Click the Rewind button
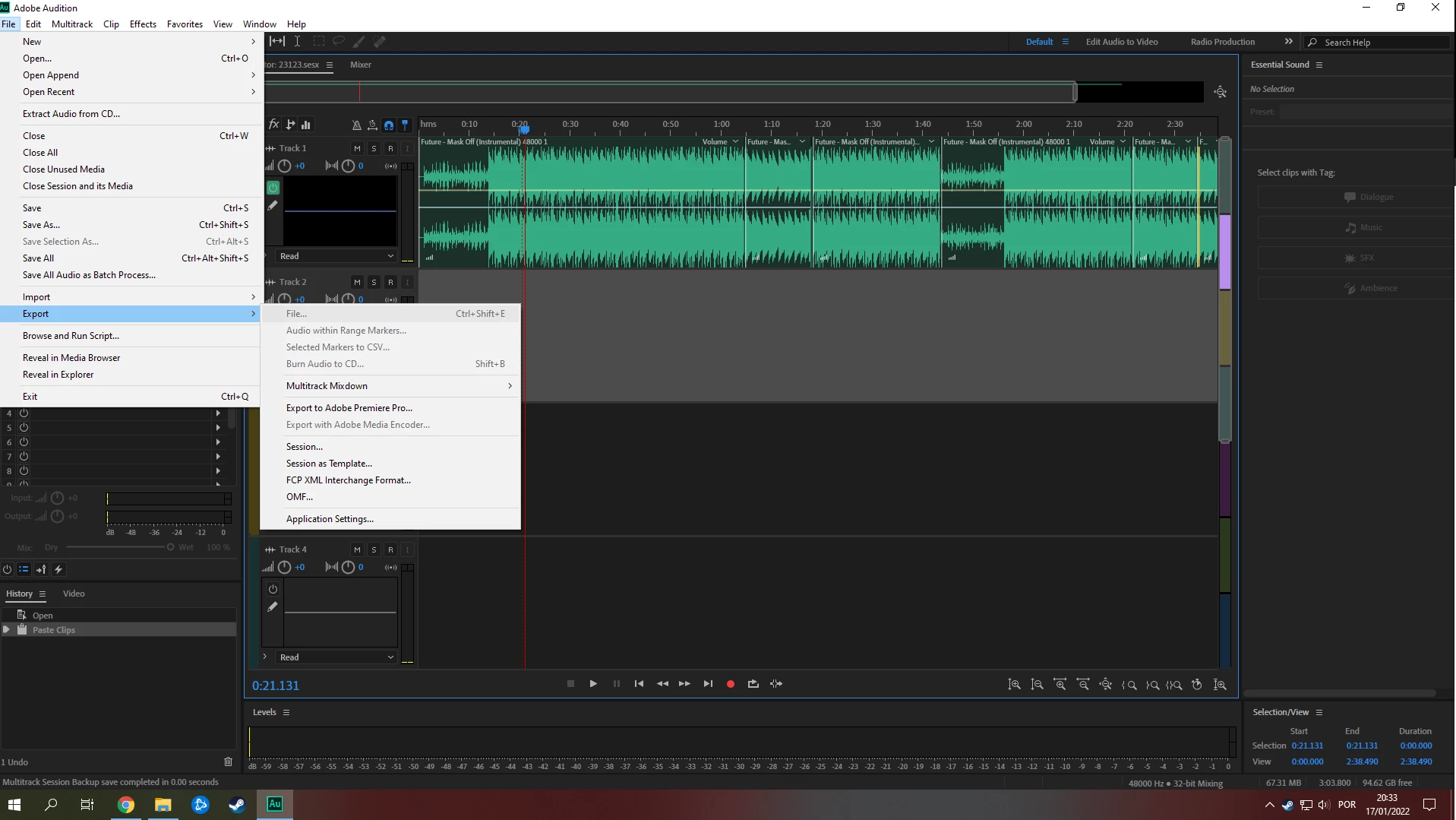1456x820 pixels. point(662,684)
